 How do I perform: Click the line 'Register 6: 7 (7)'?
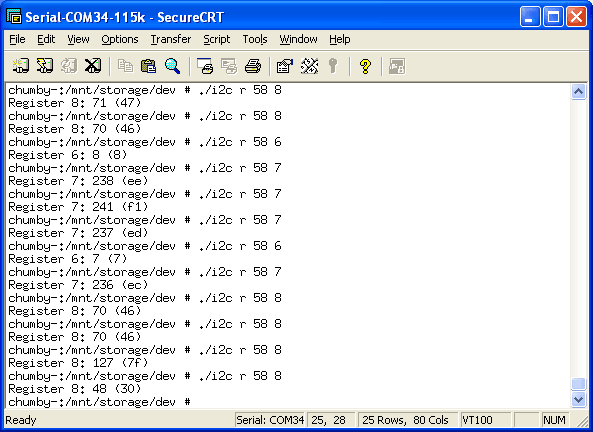point(68,259)
